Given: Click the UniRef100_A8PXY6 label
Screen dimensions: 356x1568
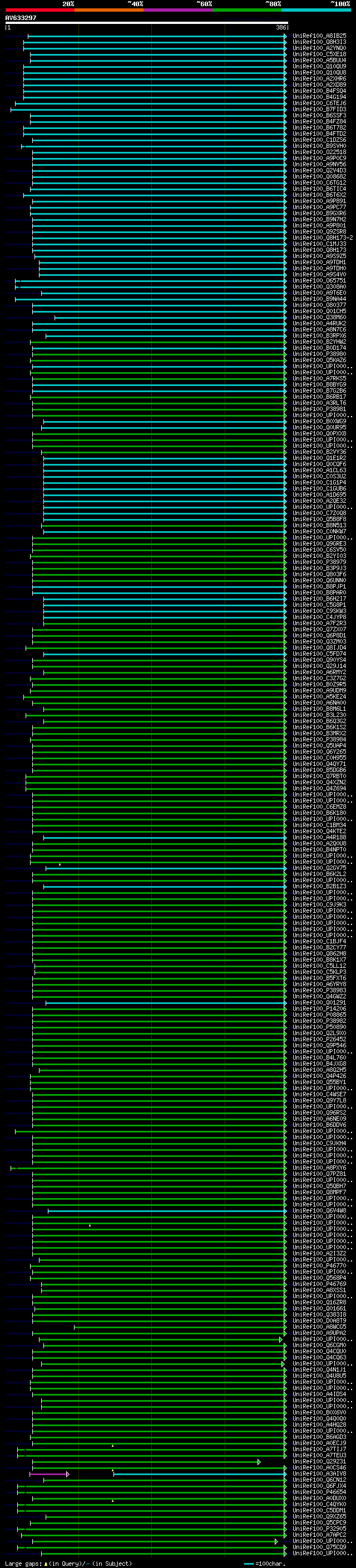Looking at the screenshot, I should pyautogui.click(x=319, y=1168).
